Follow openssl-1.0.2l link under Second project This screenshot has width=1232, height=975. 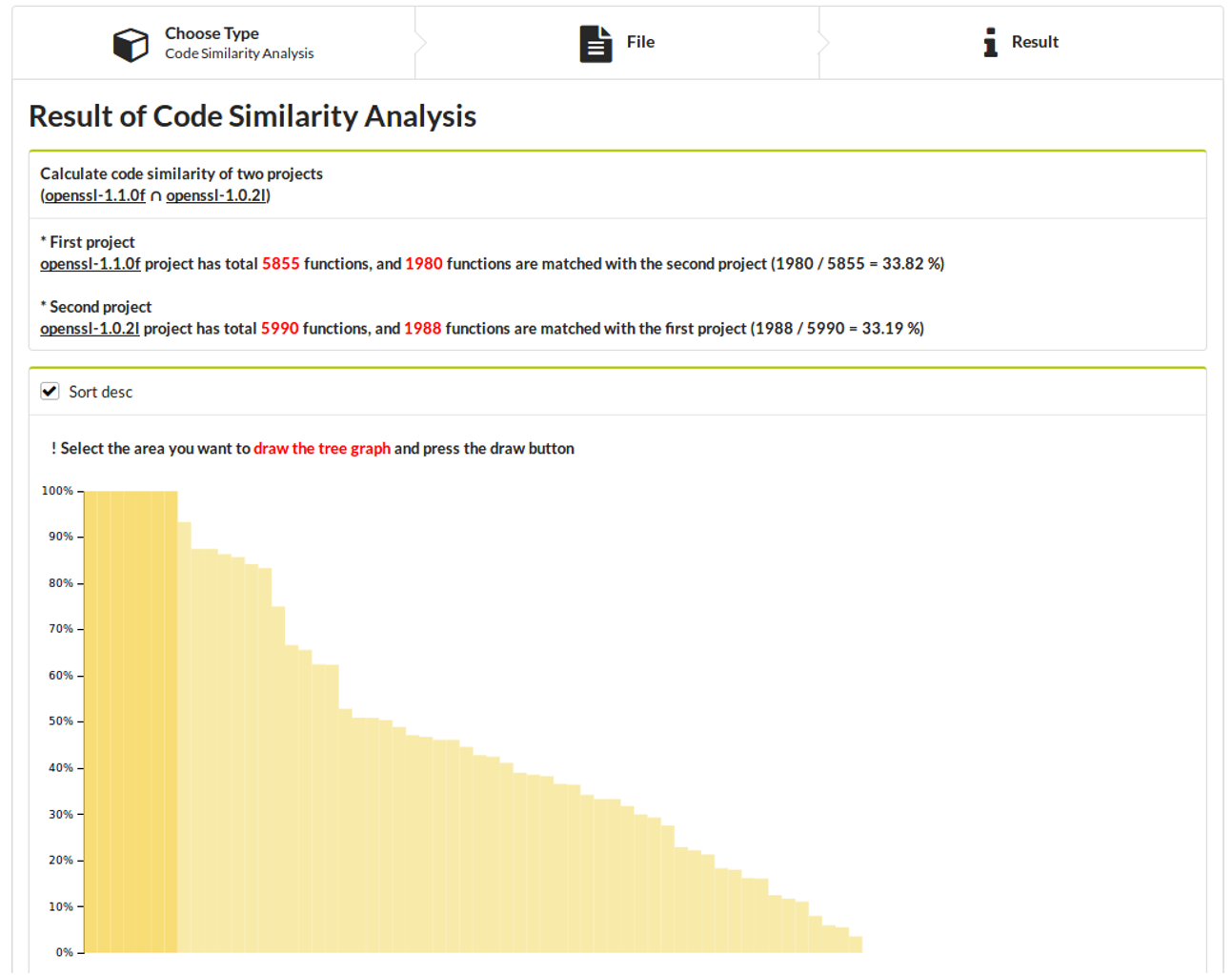90,329
